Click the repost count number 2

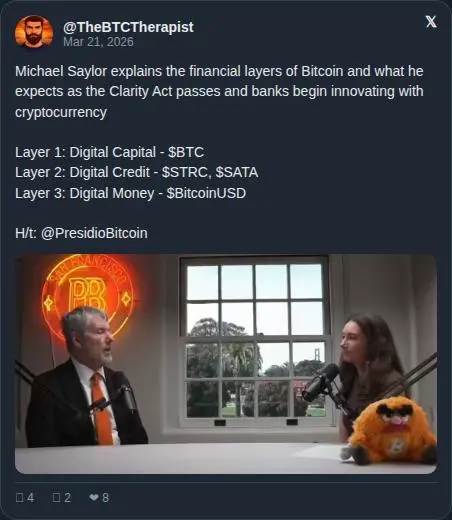point(67,498)
